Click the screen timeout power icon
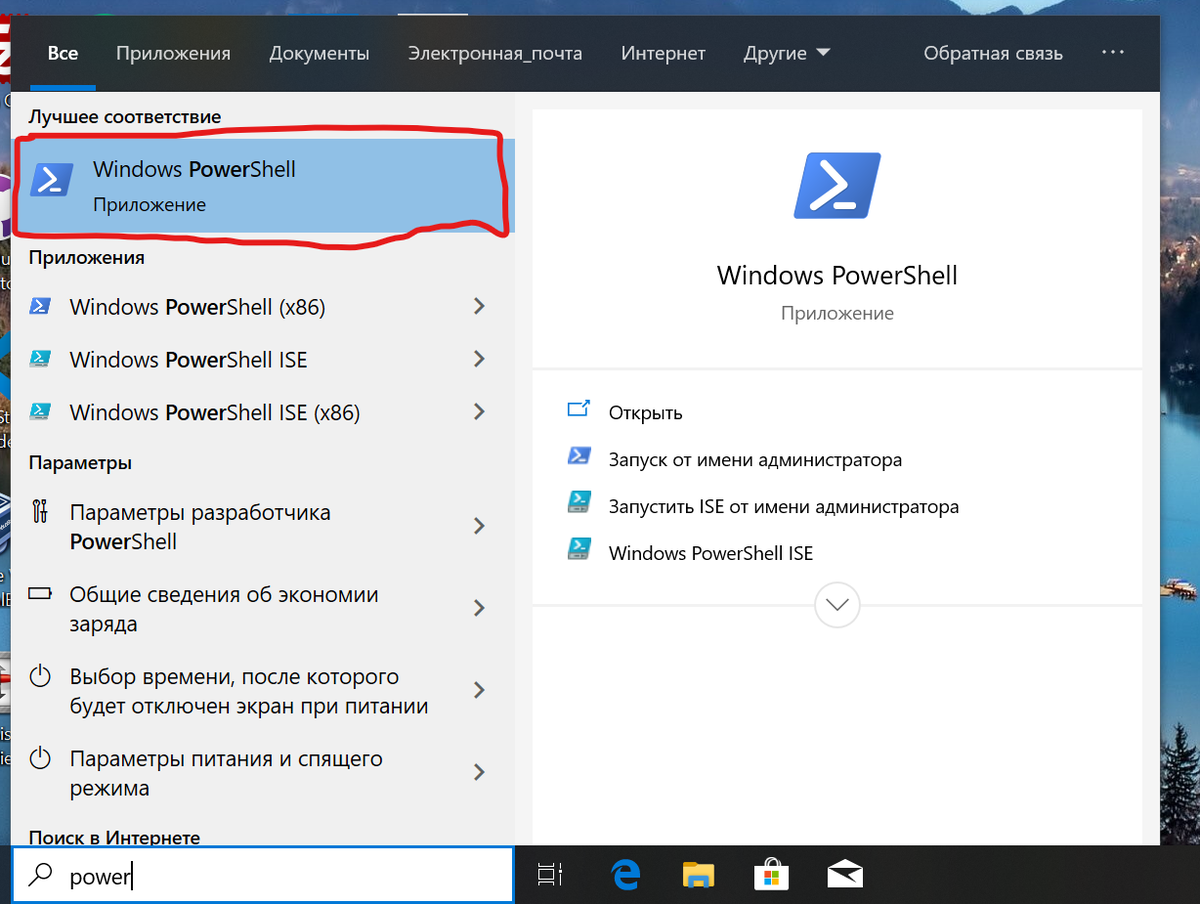 (40, 677)
